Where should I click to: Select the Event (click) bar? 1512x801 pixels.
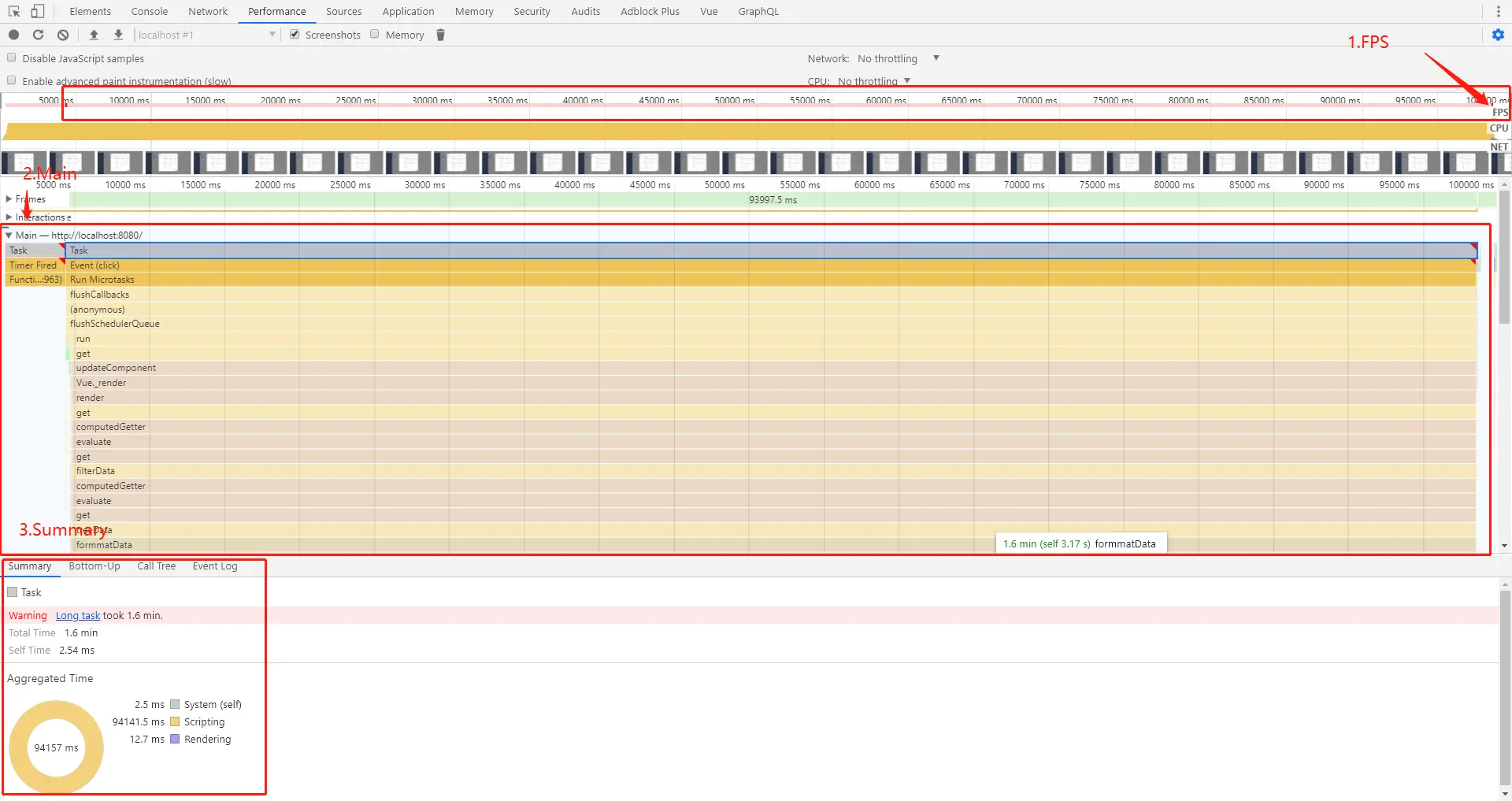tap(772, 265)
